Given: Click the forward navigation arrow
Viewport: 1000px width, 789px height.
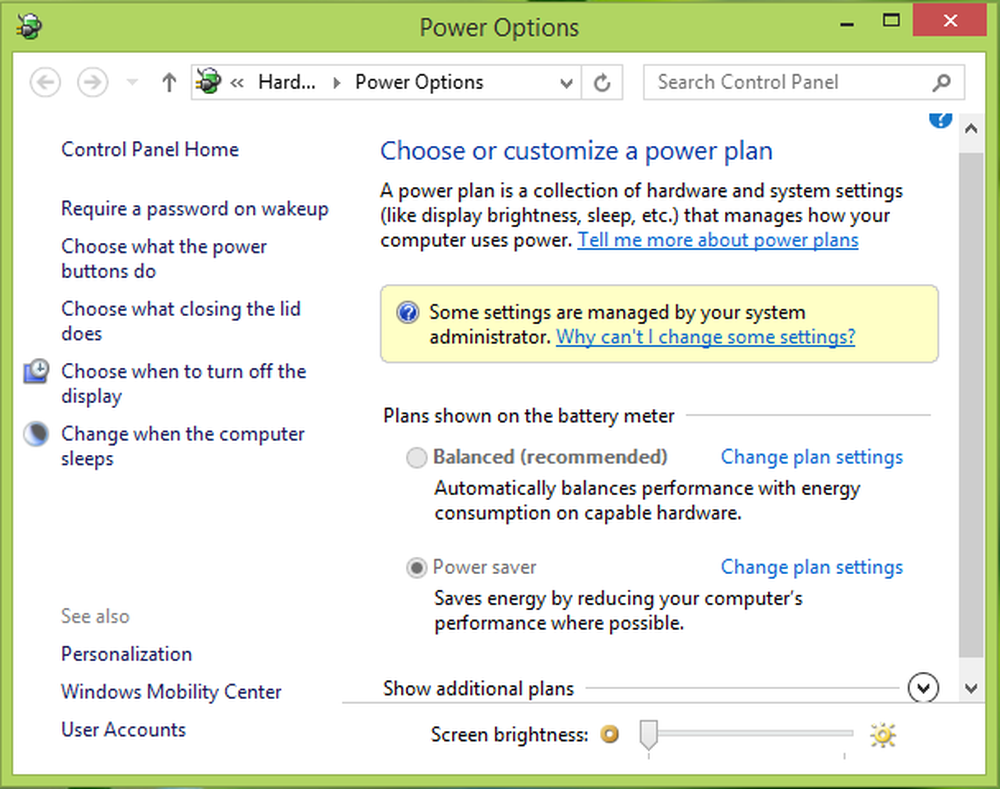Looking at the screenshot, I should pos(92,82).
